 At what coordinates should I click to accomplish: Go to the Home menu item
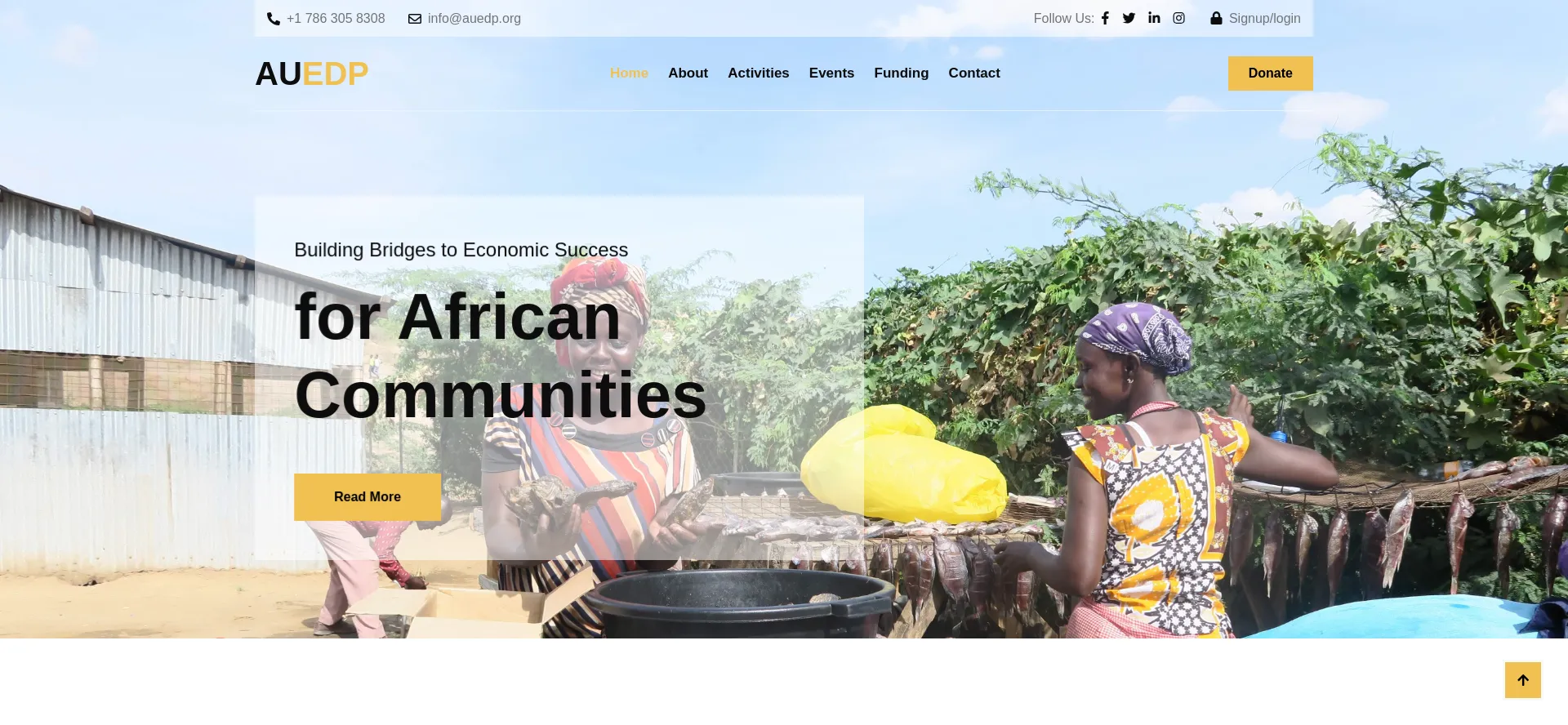tap(629, 73)
